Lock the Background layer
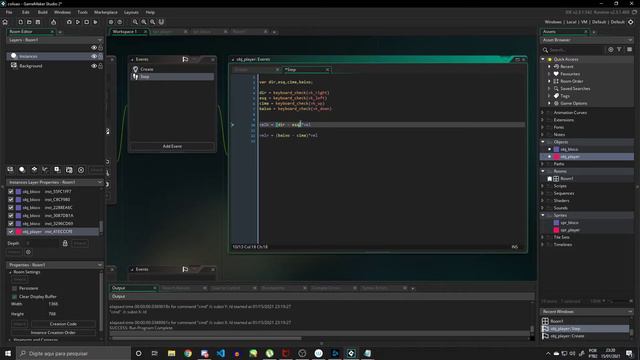Screen dimensions: 640x360 (x=100, y=66)
